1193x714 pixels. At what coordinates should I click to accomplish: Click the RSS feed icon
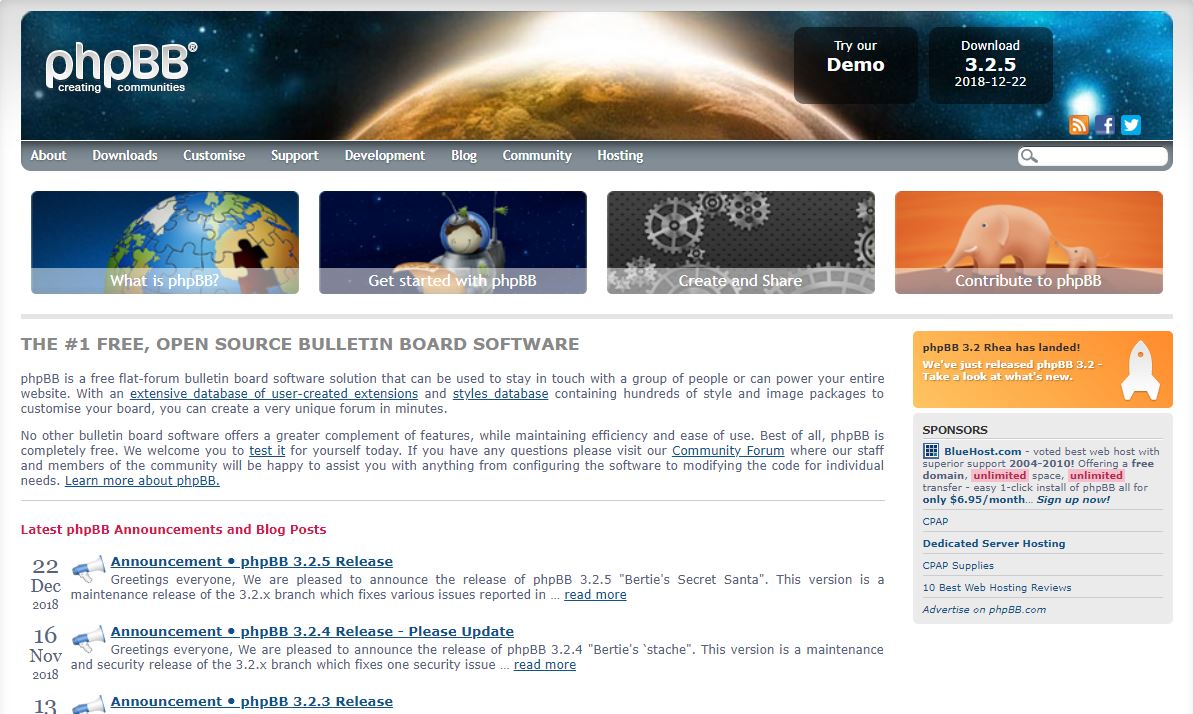(1079, 125)
